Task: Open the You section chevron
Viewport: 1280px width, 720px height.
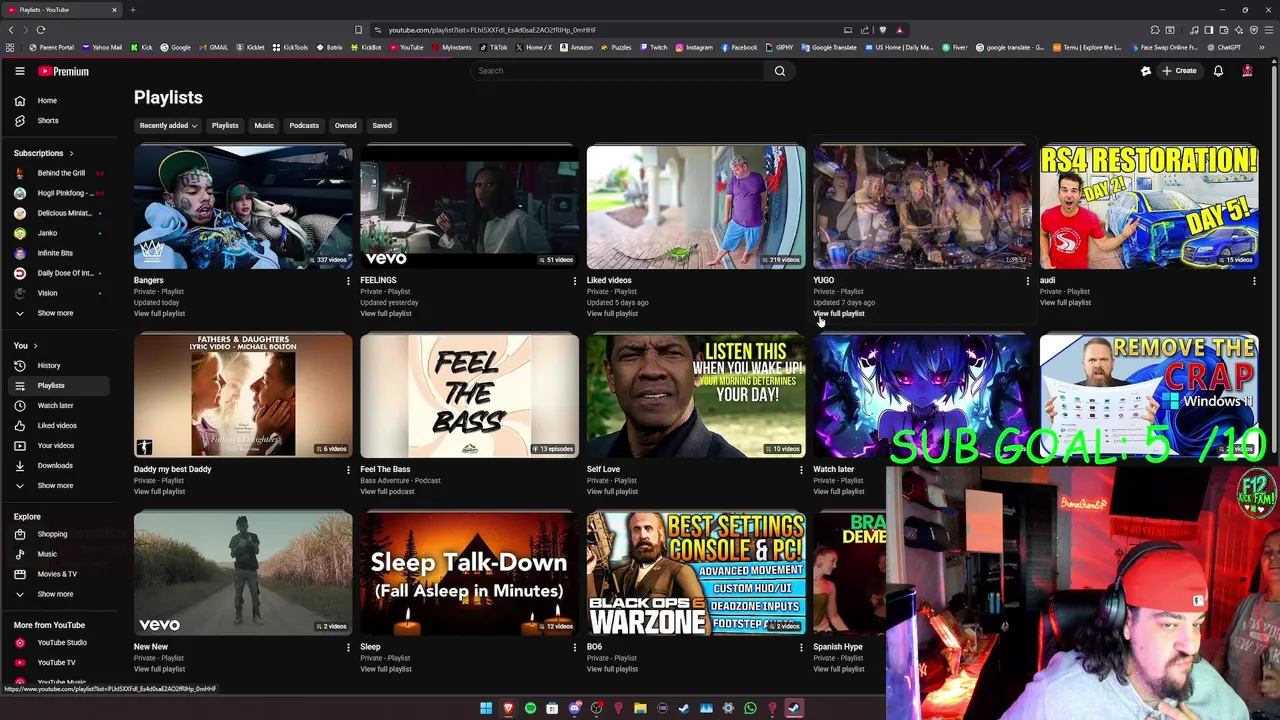Action: [x=37, y=346]
